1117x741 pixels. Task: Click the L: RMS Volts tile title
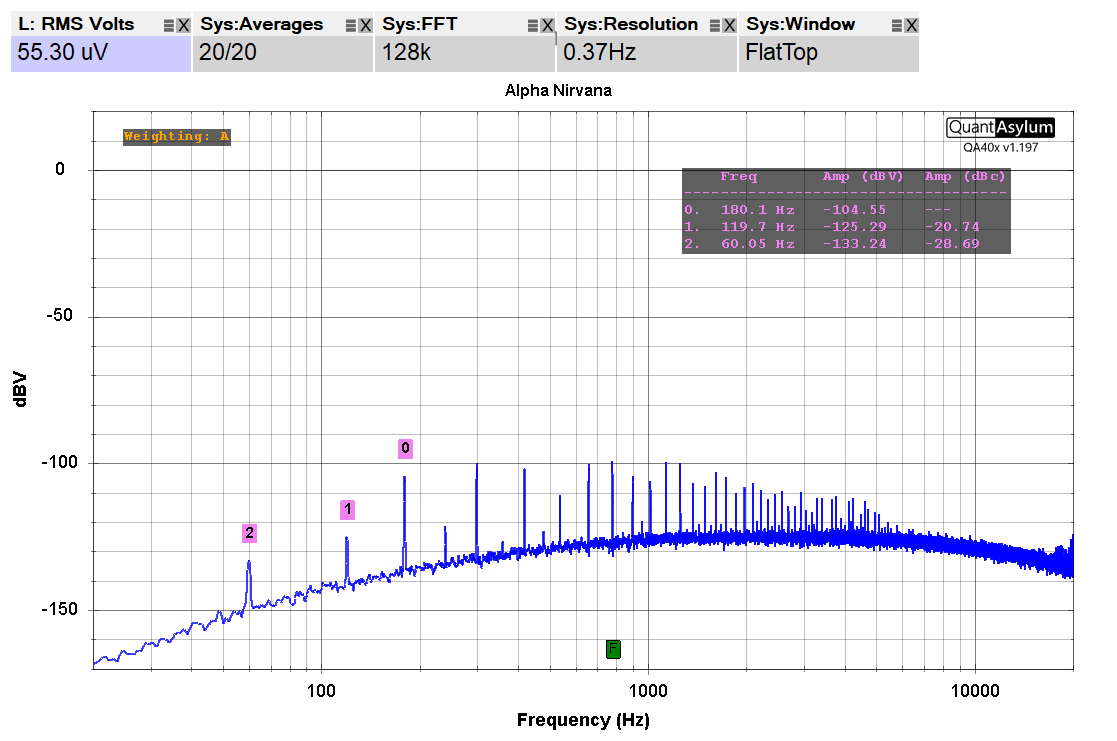click(x=76, y=24)
